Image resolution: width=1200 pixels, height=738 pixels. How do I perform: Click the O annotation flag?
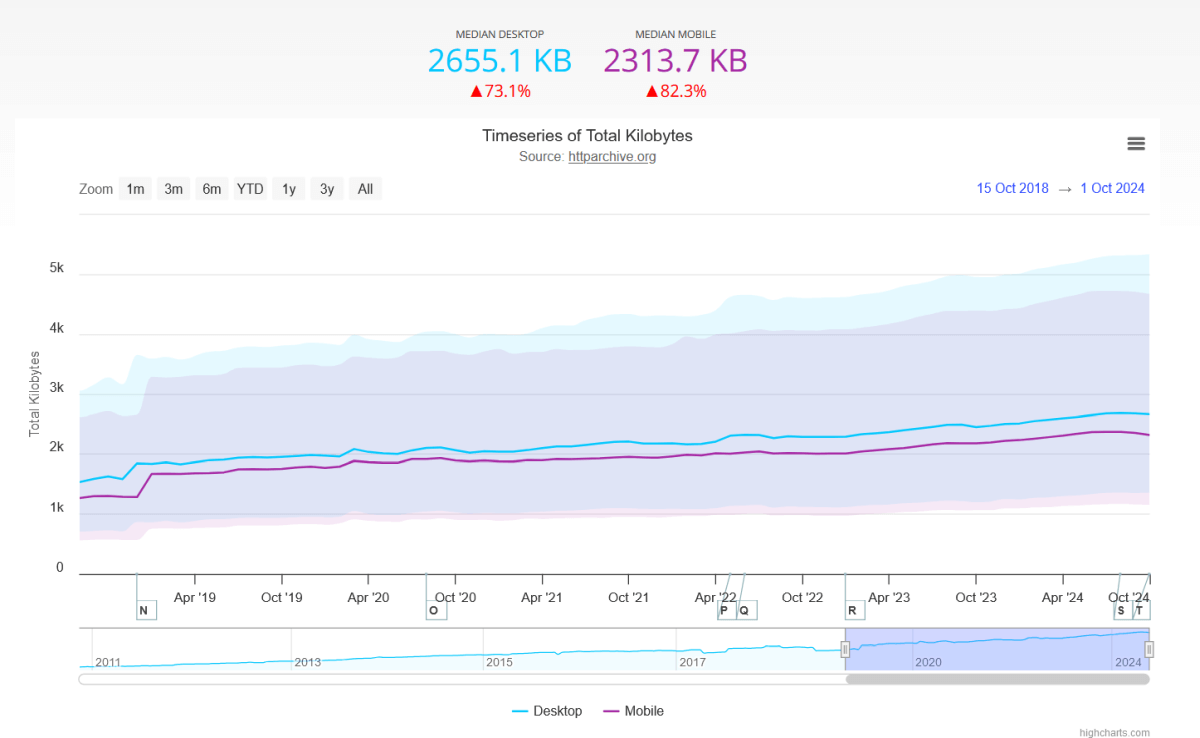tap(436, 610)
